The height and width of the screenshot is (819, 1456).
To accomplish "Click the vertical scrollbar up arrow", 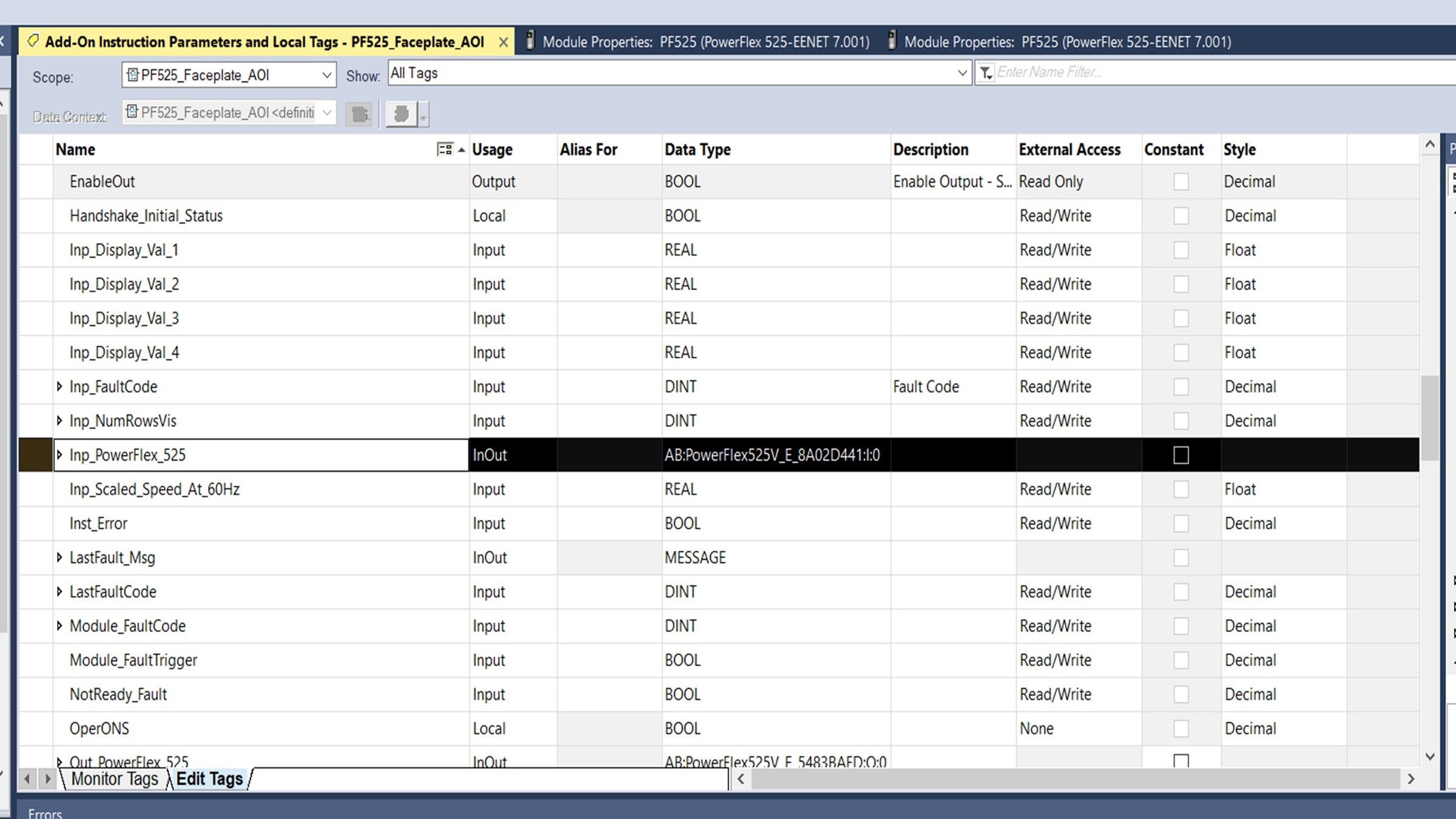I will (x=1430, y=144).
